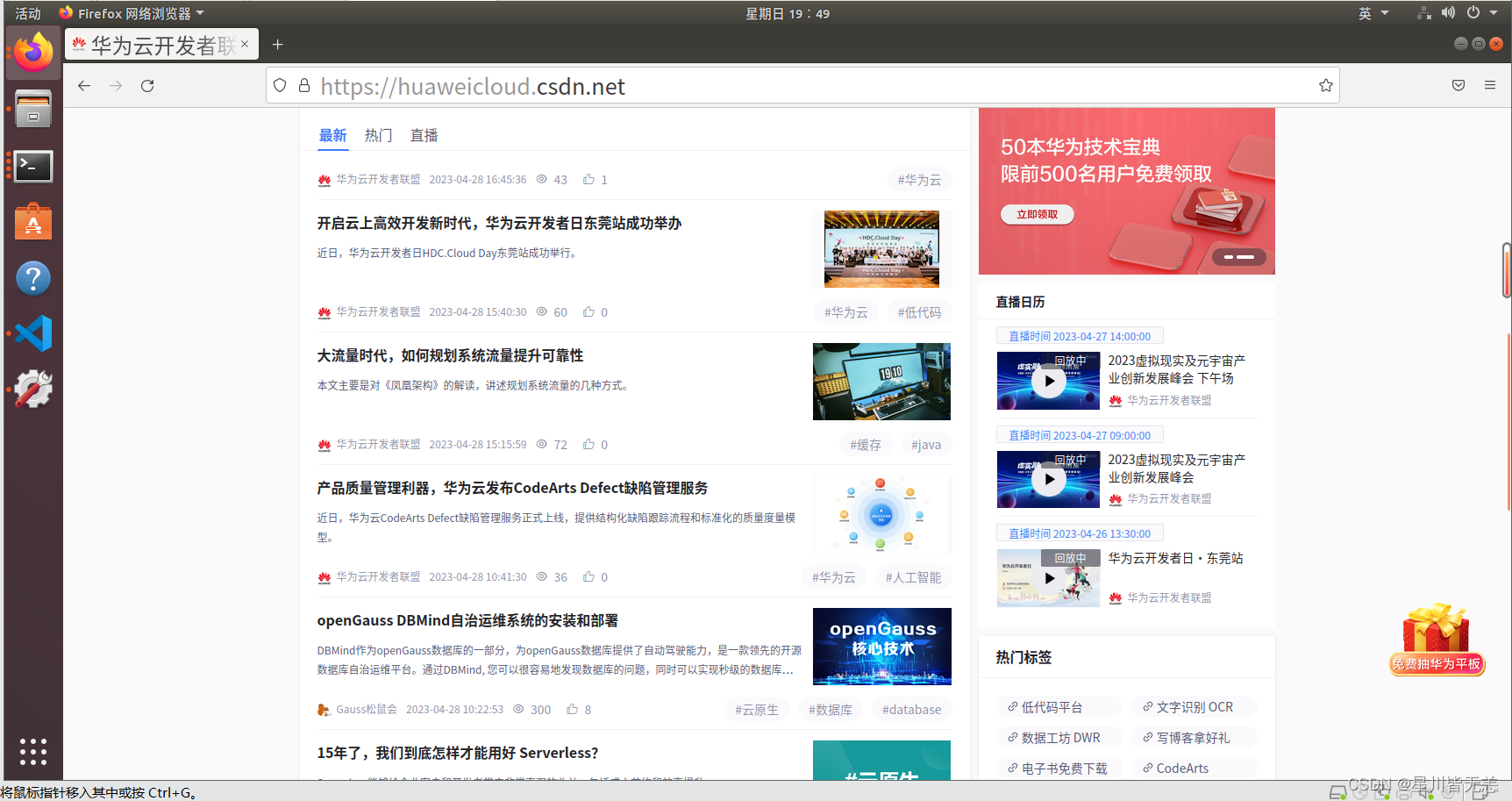
Task: Save page to Pocket
Action: pyautogui.click(x=1458, y=85)
